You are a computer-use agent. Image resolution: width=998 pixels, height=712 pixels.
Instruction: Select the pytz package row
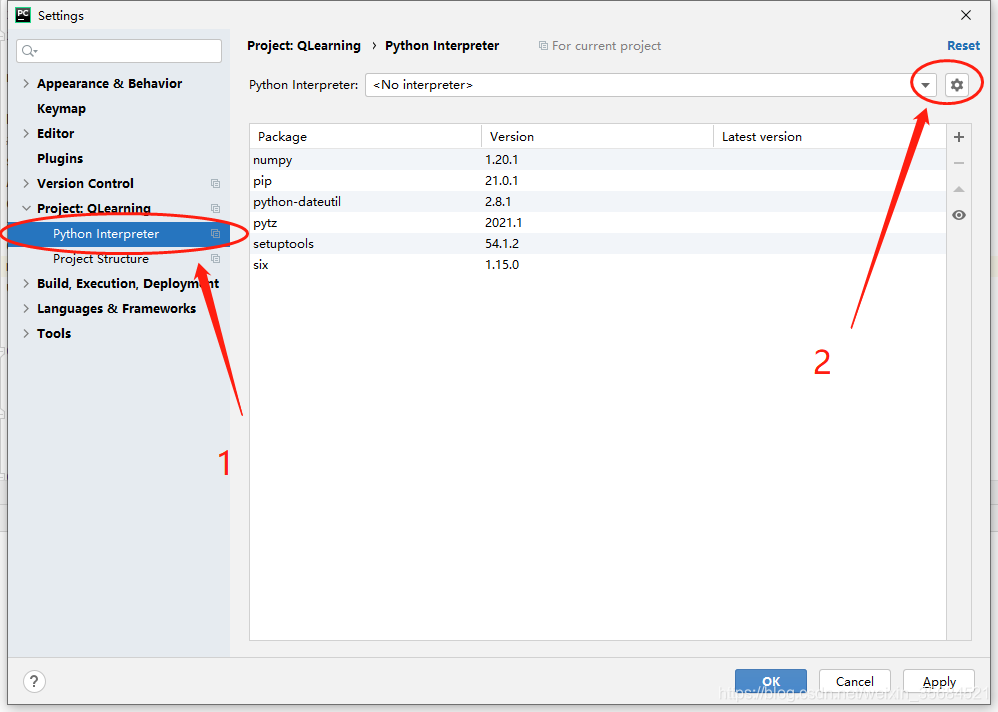pyautogui.click(x=598, y=222)
